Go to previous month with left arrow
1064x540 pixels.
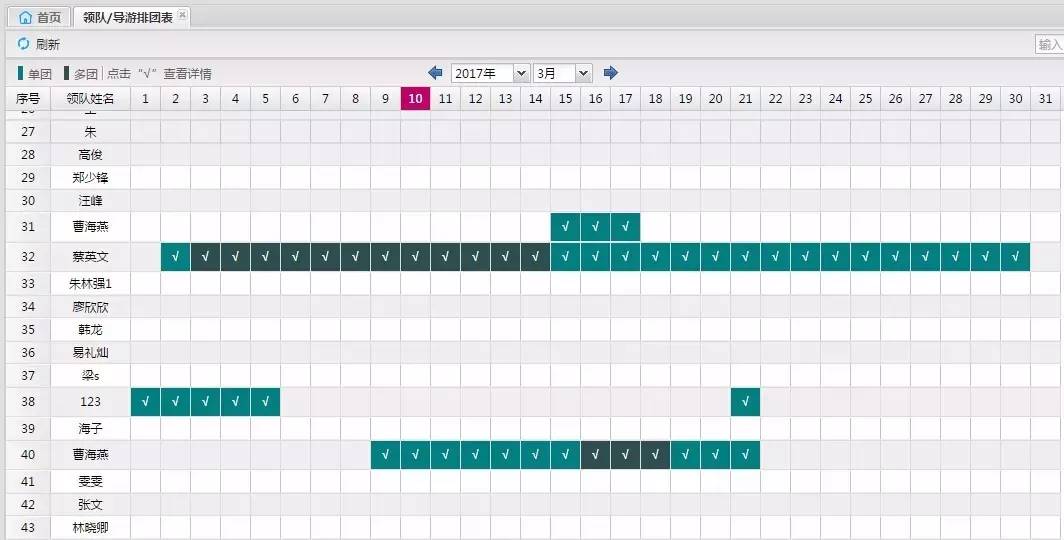click(435, 73)
